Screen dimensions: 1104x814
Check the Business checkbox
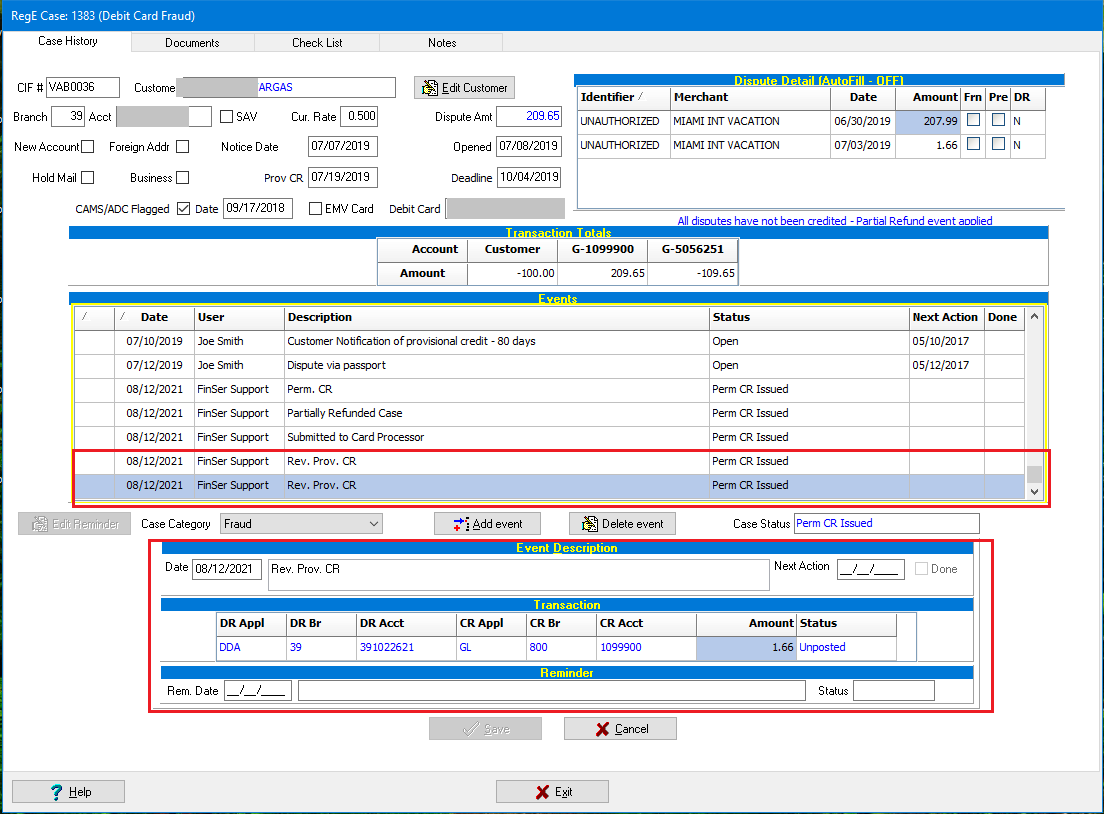coord(182,177)
